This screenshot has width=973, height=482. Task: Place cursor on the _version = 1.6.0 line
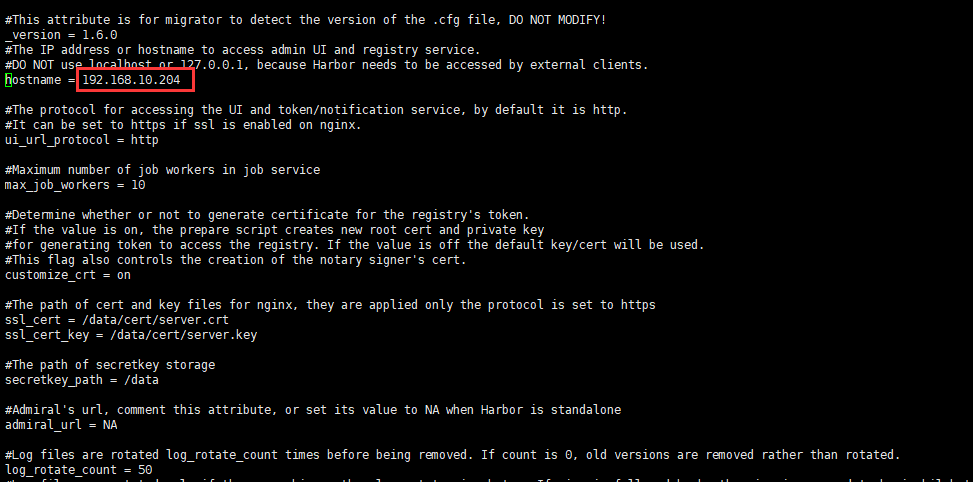tap(61, 35)
